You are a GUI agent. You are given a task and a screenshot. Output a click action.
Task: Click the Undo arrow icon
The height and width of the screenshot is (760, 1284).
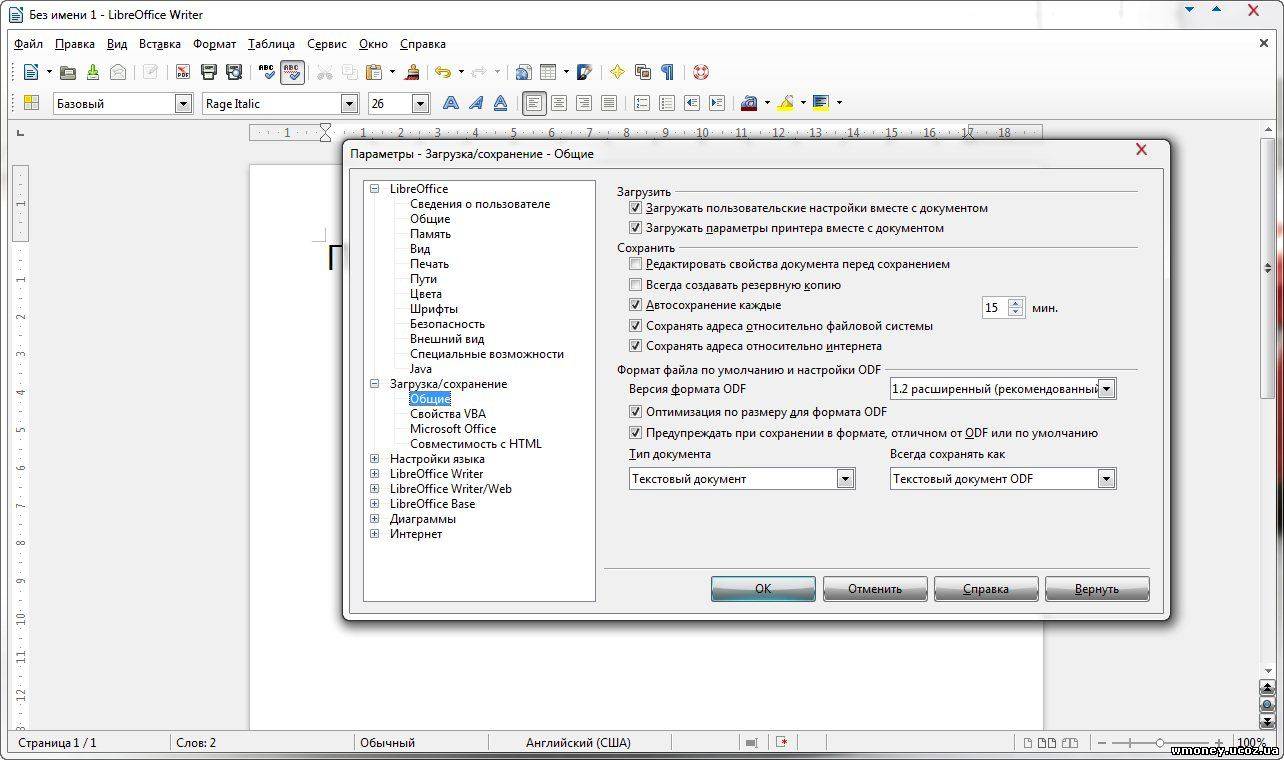coord(442,72)
